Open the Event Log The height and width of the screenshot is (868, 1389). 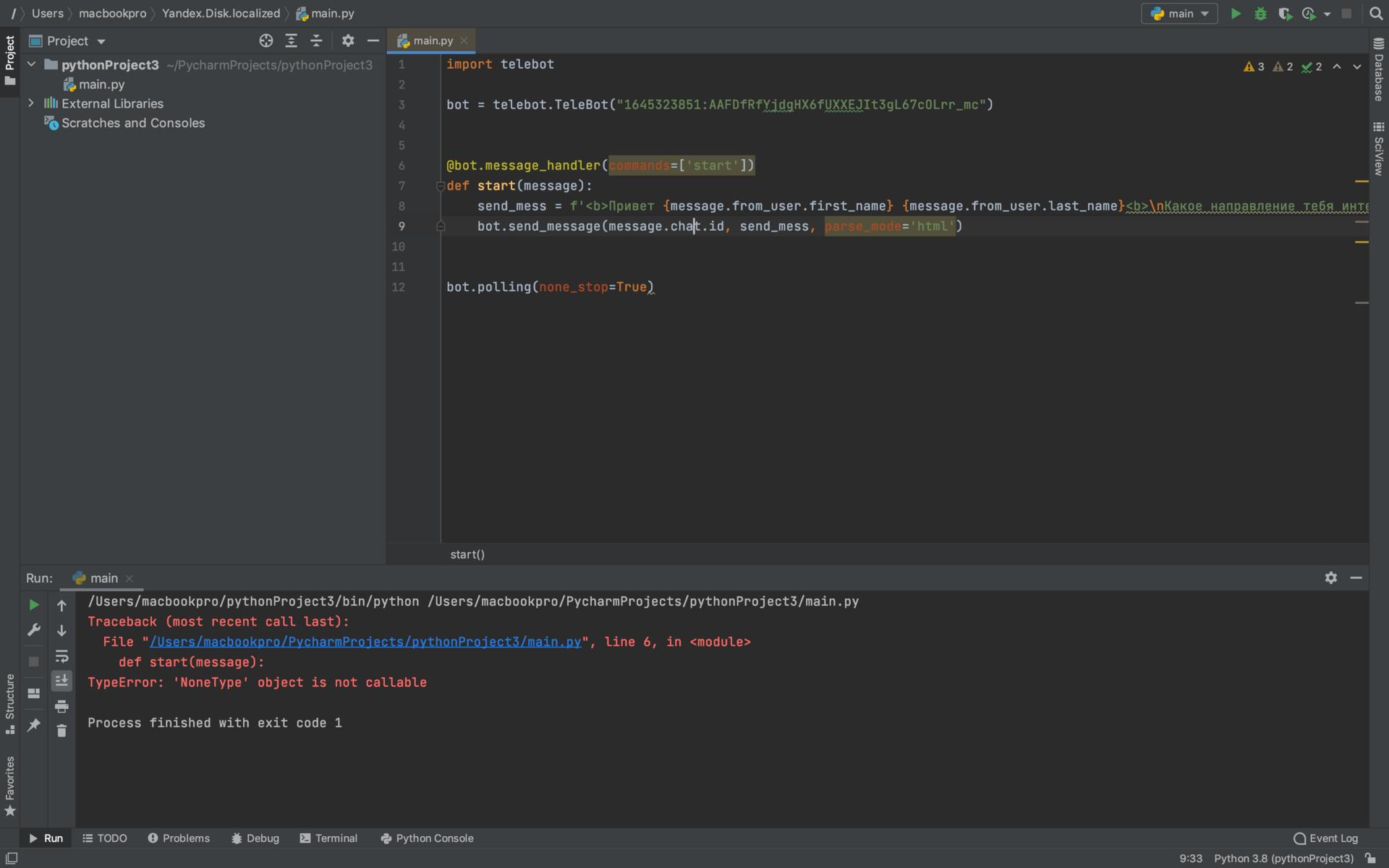1325,838
